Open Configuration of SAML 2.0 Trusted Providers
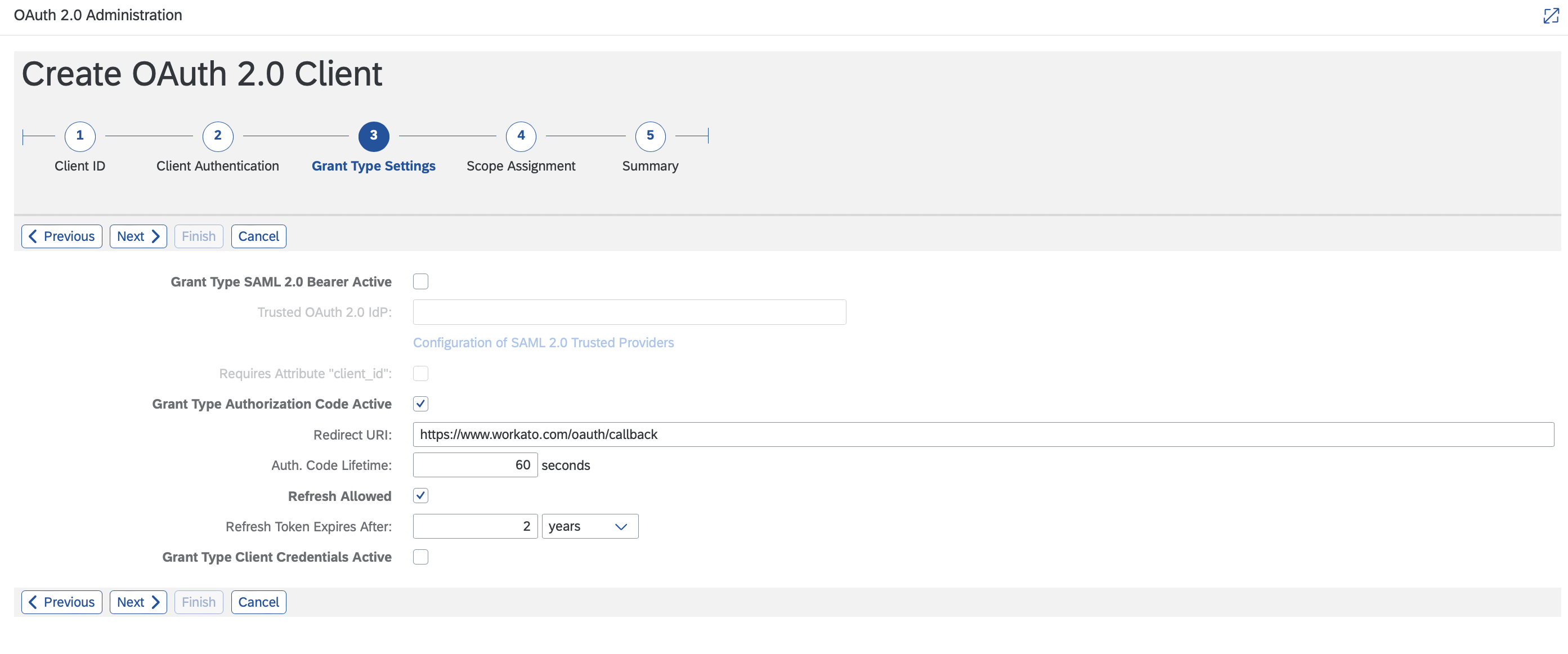1568x654 pixels. point(544,342)
